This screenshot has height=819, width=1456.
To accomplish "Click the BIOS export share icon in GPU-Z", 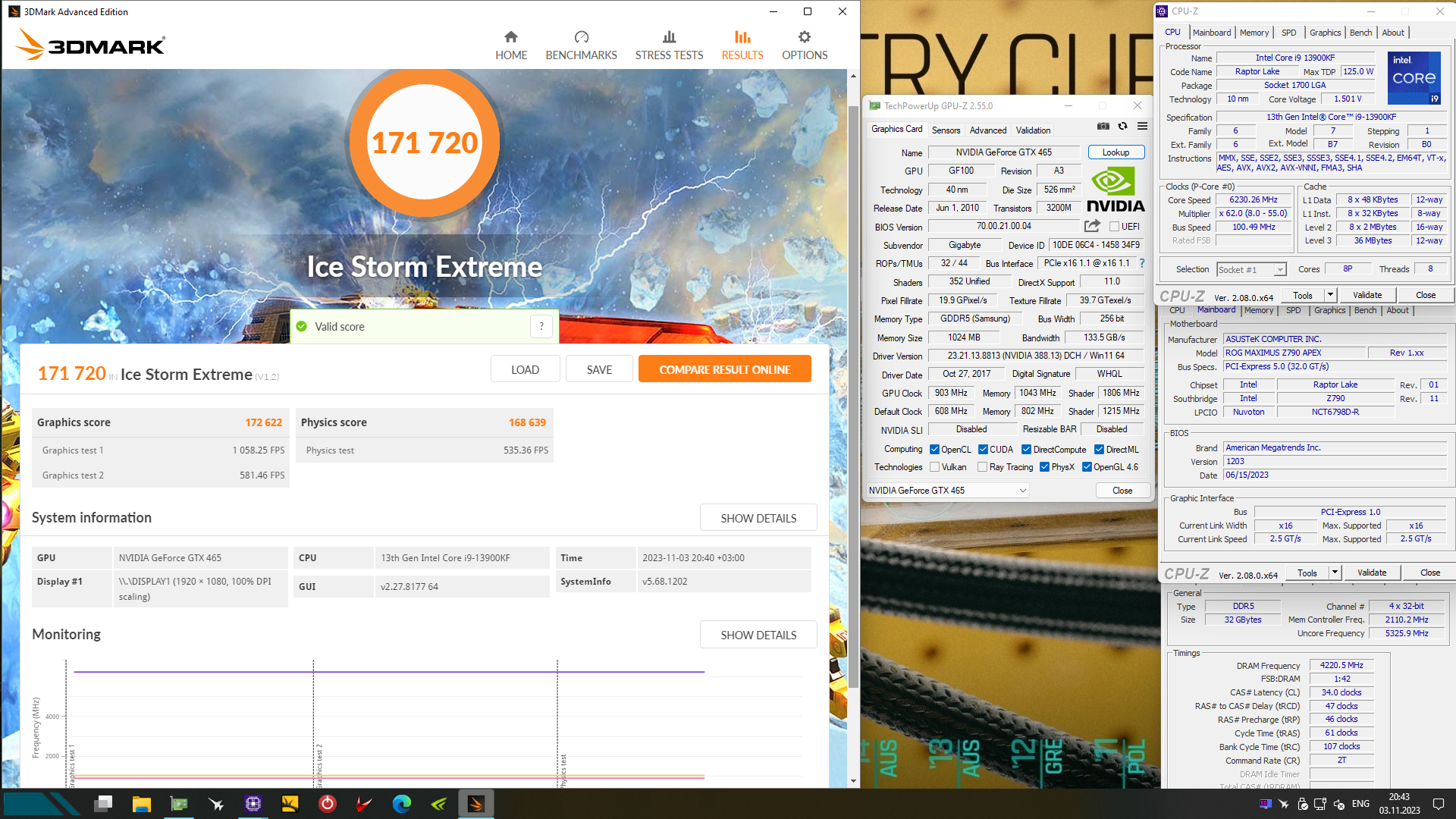I will [1092, 226].
